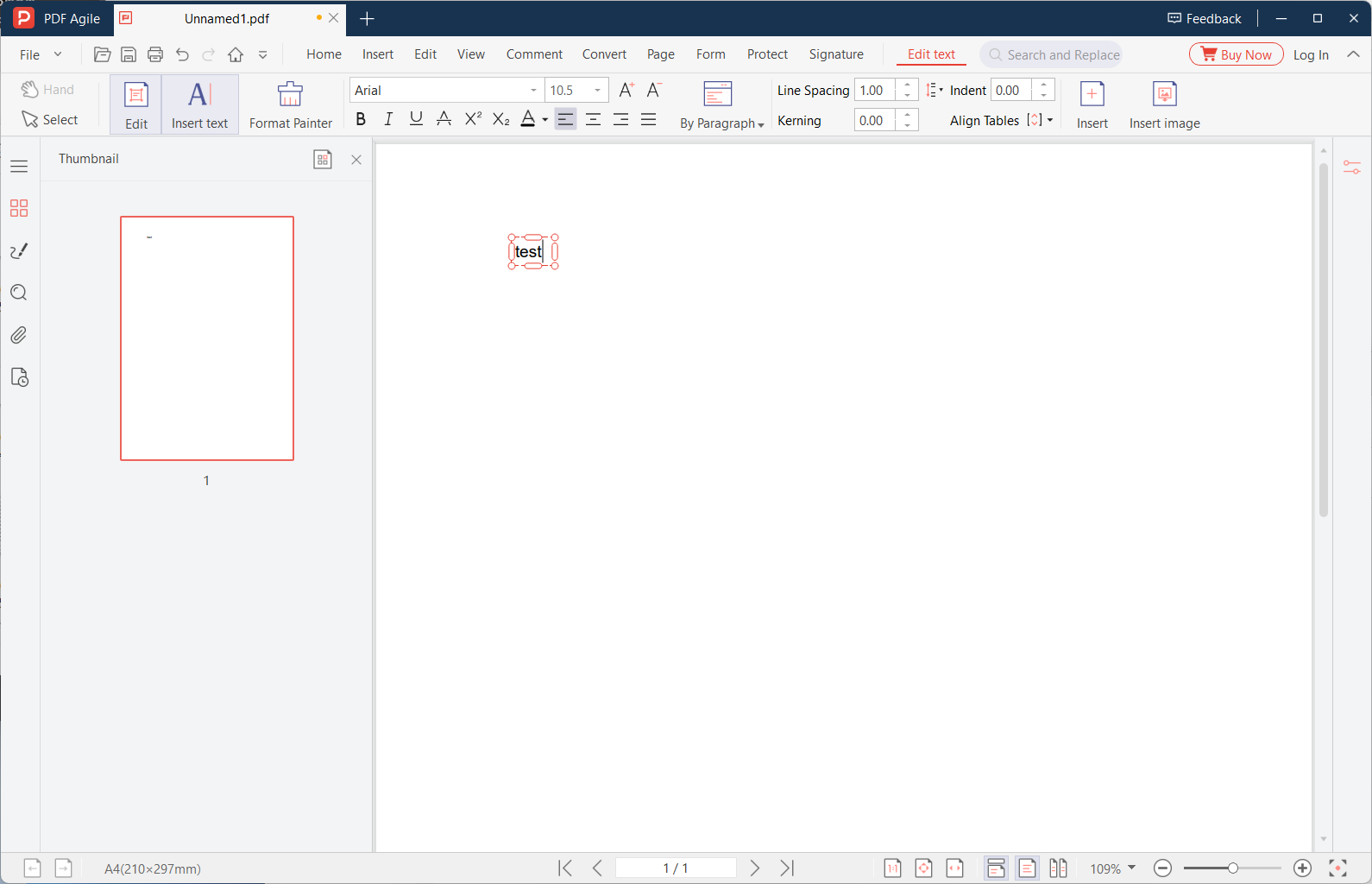Choose the Select tool
Screen dimensions: 1372x884
click(50, 119)
